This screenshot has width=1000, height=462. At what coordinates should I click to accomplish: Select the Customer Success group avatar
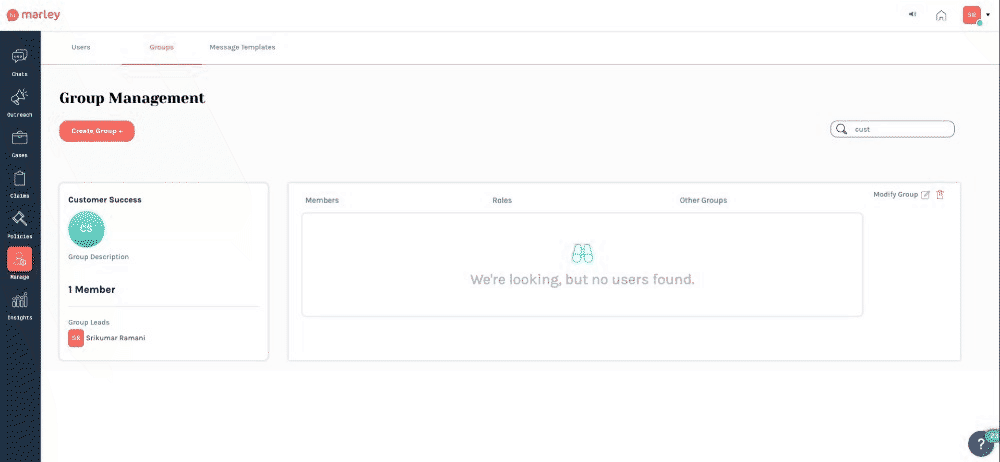(86, 229)
